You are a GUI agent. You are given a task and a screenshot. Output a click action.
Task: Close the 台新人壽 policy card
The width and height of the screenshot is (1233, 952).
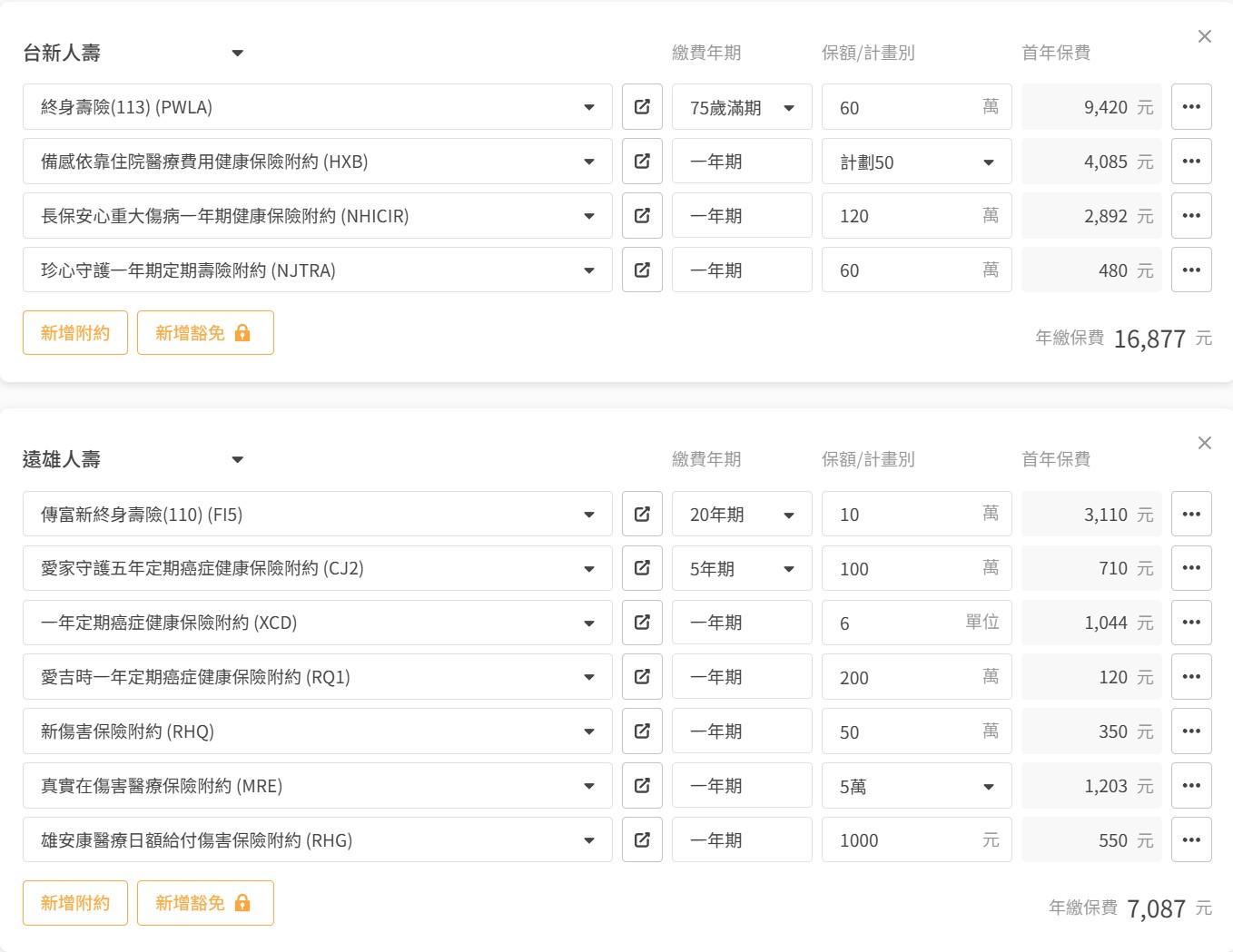(1204, 36)
